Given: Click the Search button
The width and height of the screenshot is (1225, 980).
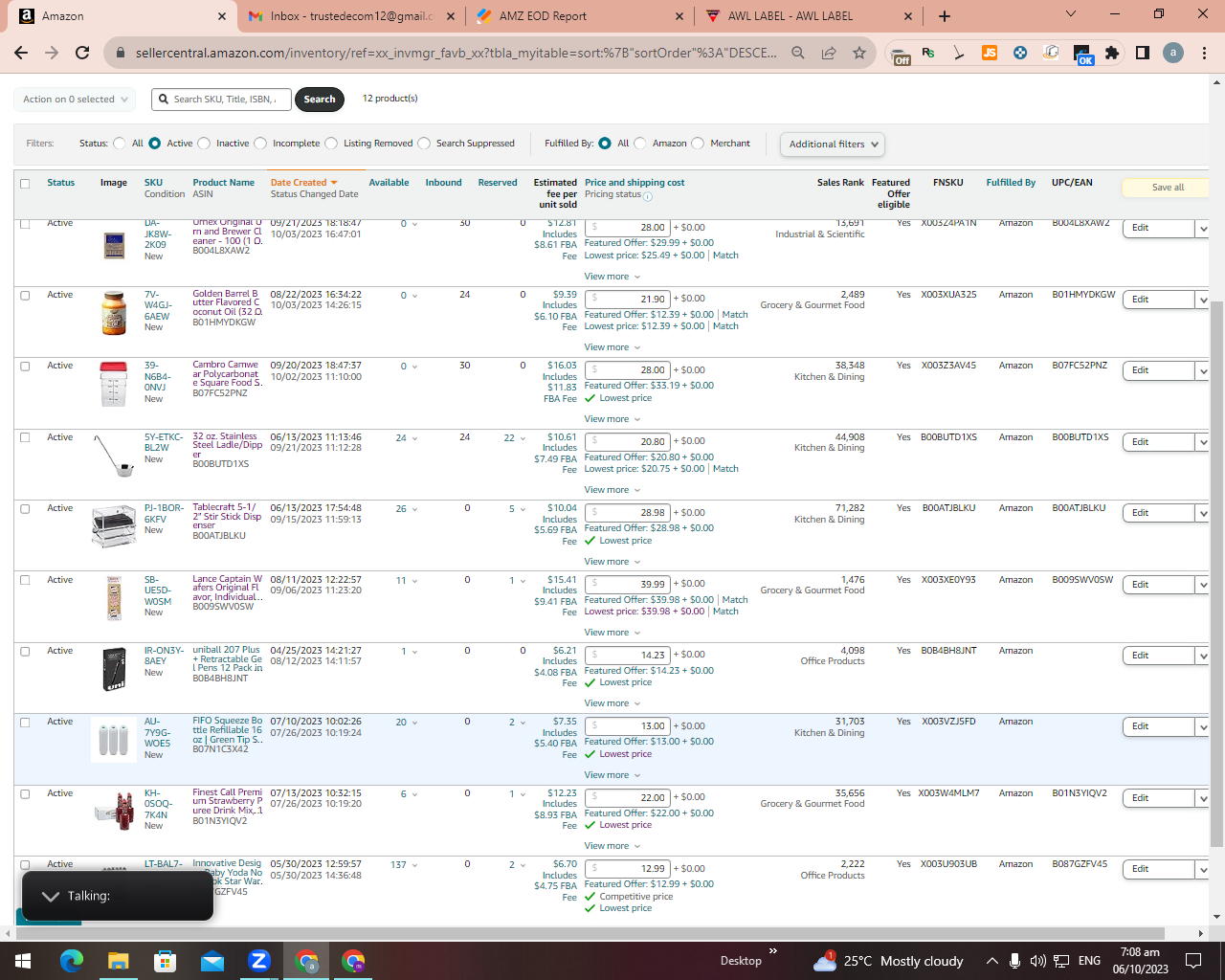Looking at the screenshot, I should click(320, 99).
